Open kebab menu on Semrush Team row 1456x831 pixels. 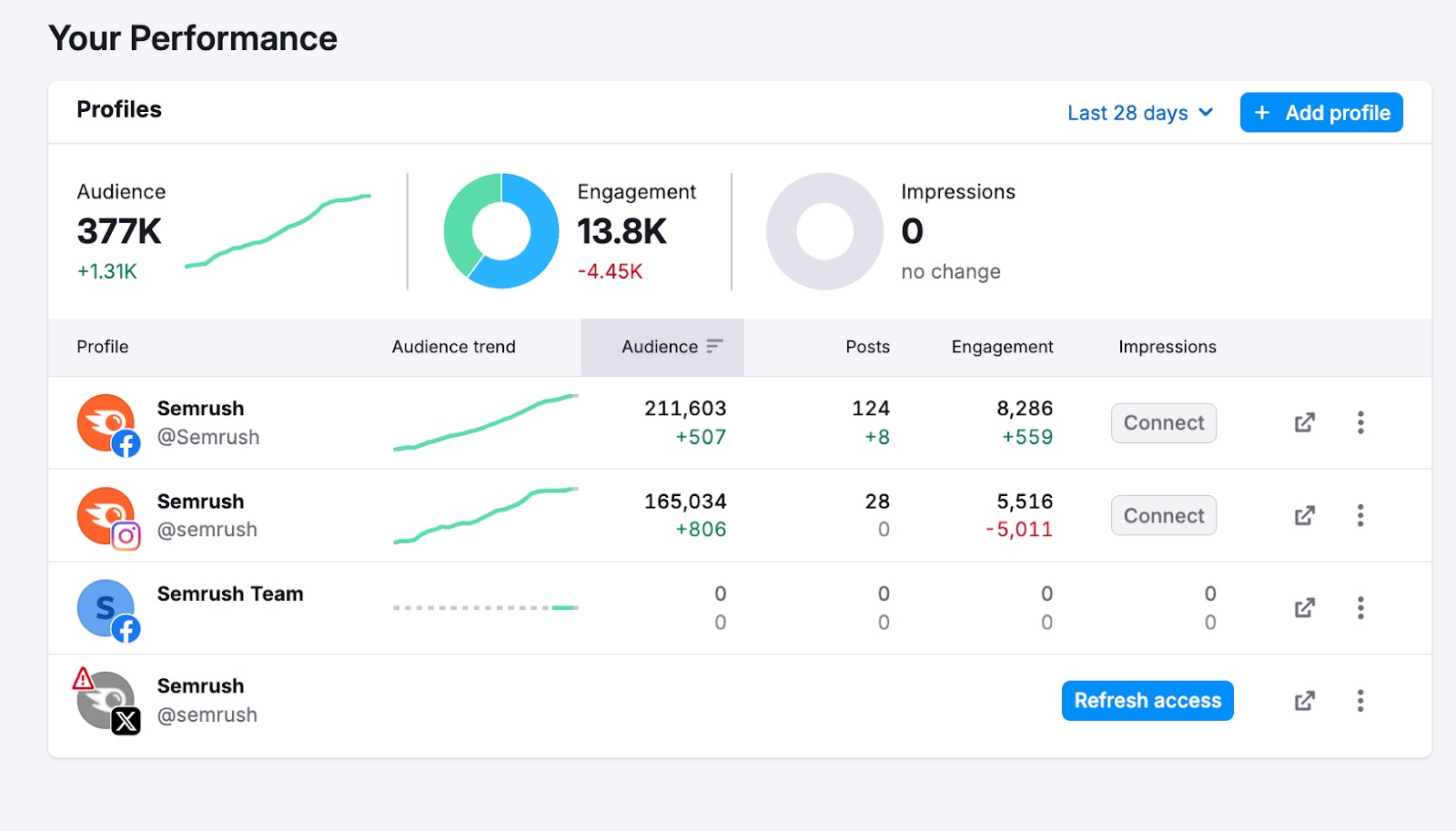pos(1360,608)
